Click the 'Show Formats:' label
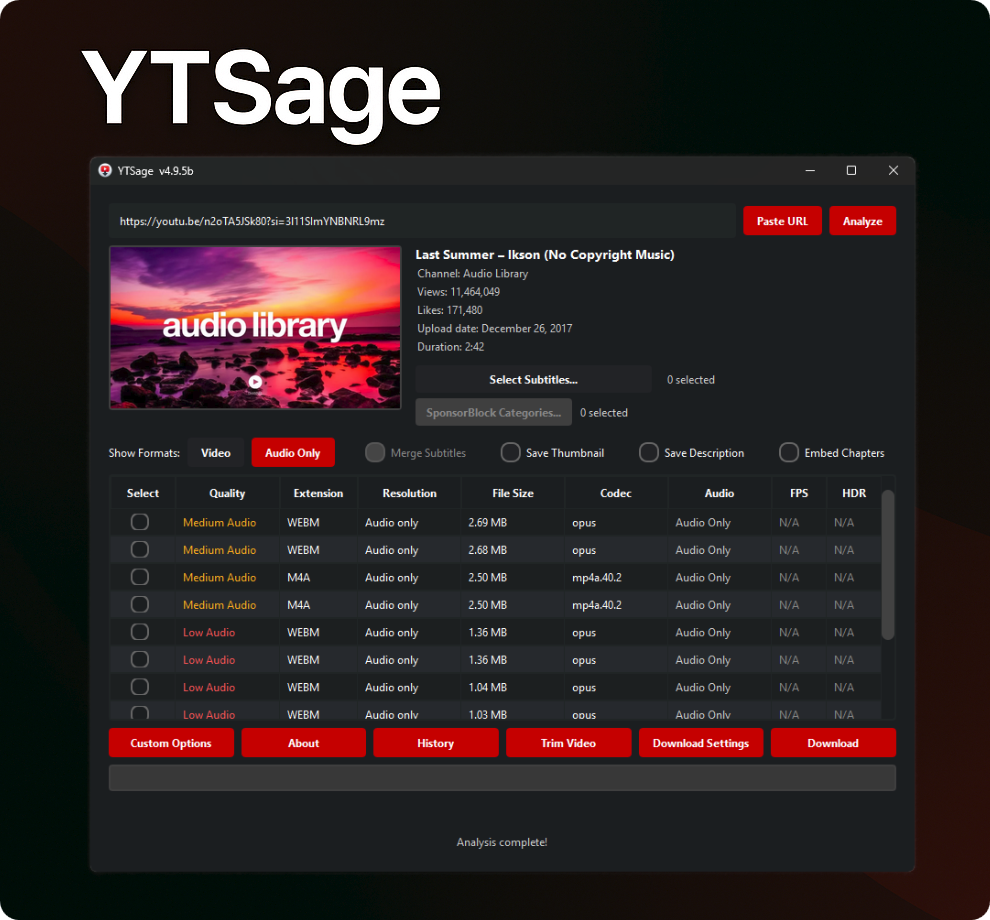Image resolution: width=990 pixels, height=920 pixels. [x=144, y=453]
